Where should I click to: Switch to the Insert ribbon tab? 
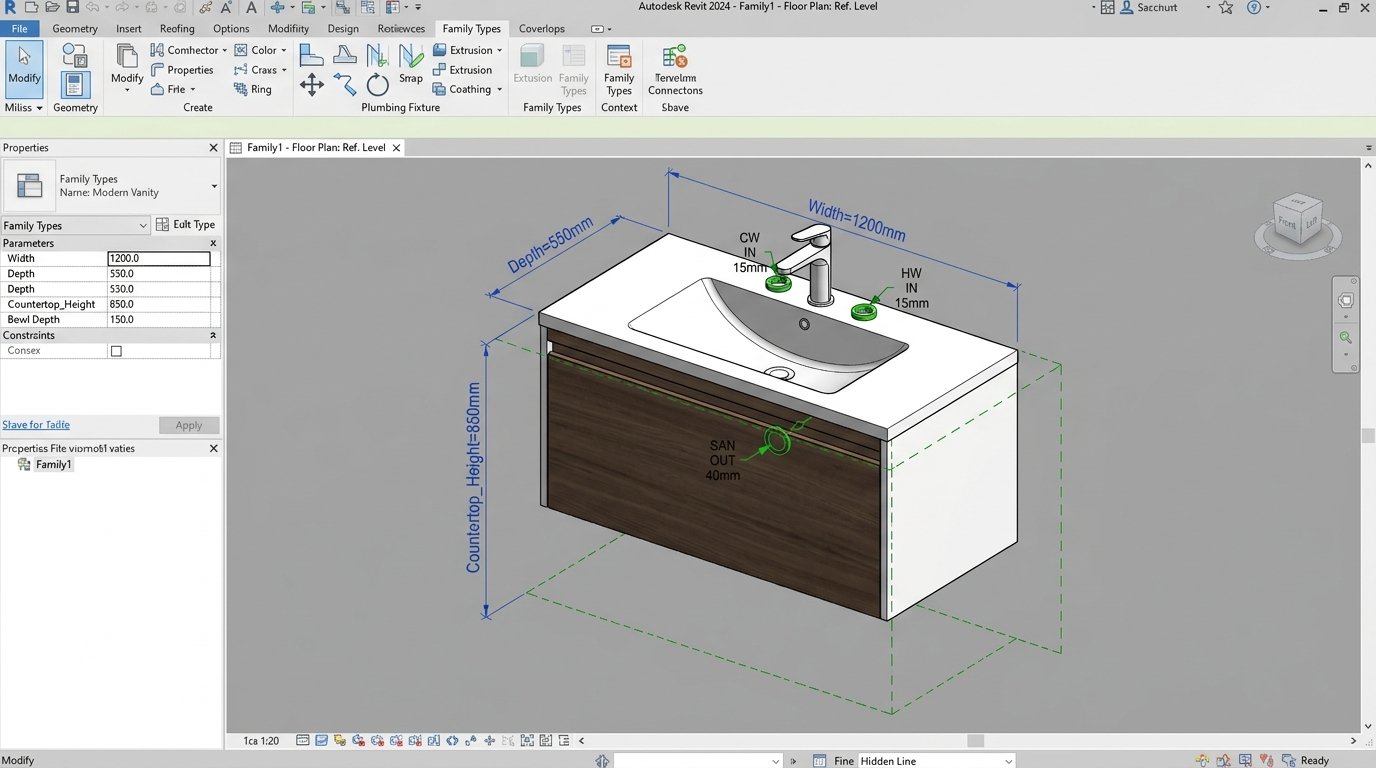coord(128,29)
